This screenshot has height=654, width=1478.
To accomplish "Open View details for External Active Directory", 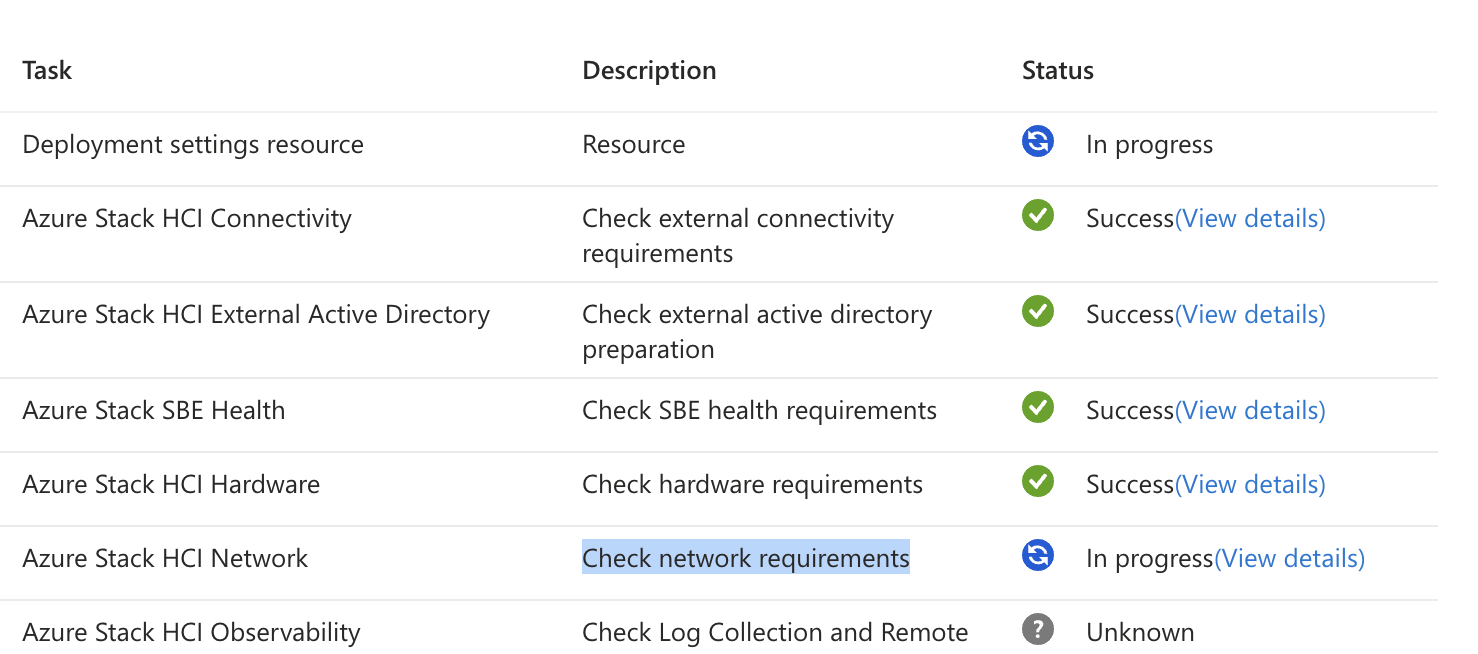I will pos(1250,314).
